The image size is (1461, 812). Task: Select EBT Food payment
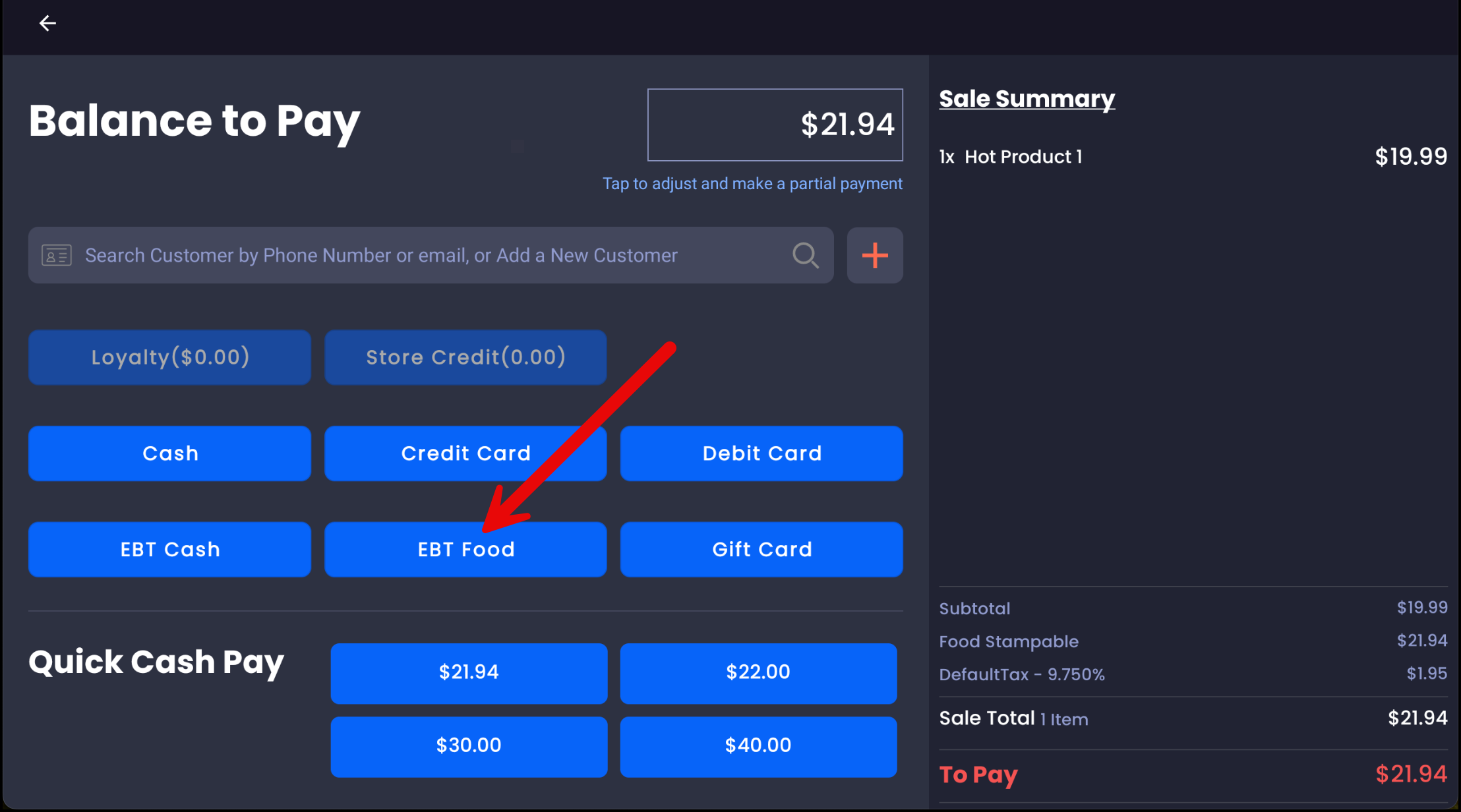tap(465, 550)
